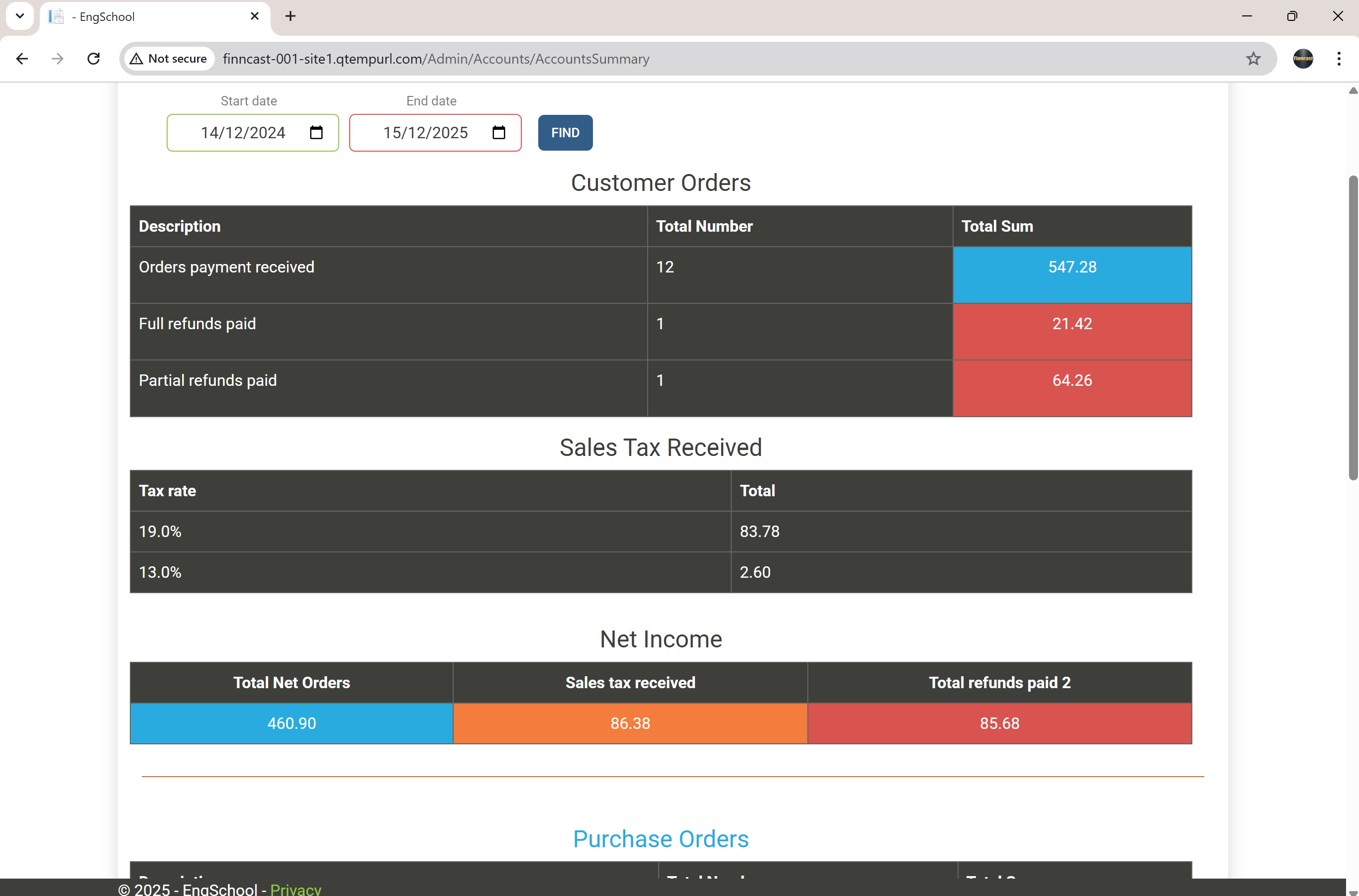Click the browser back navigation arrow

coord(22,58)
